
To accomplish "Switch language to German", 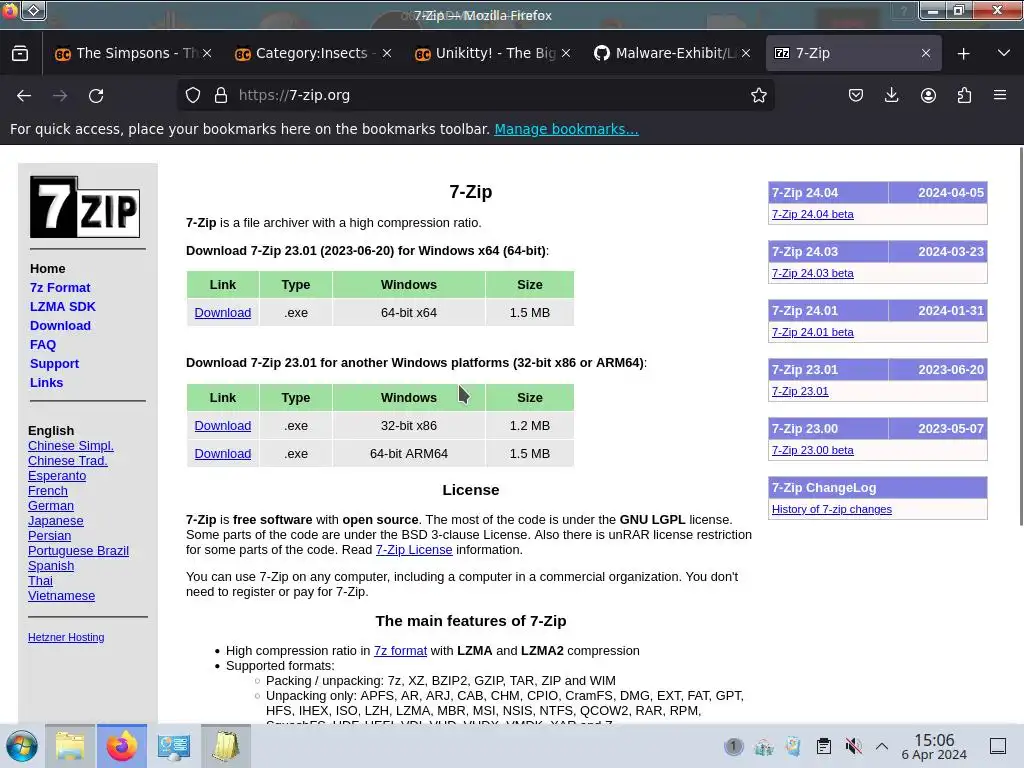I will pos(51,505).
